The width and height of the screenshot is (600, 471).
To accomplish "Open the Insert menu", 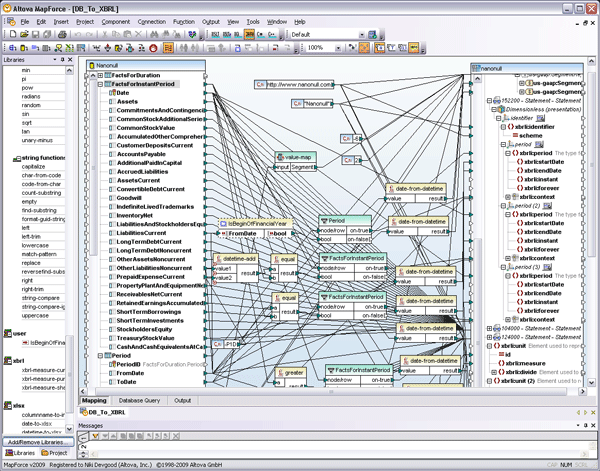I will pos(61,22).
